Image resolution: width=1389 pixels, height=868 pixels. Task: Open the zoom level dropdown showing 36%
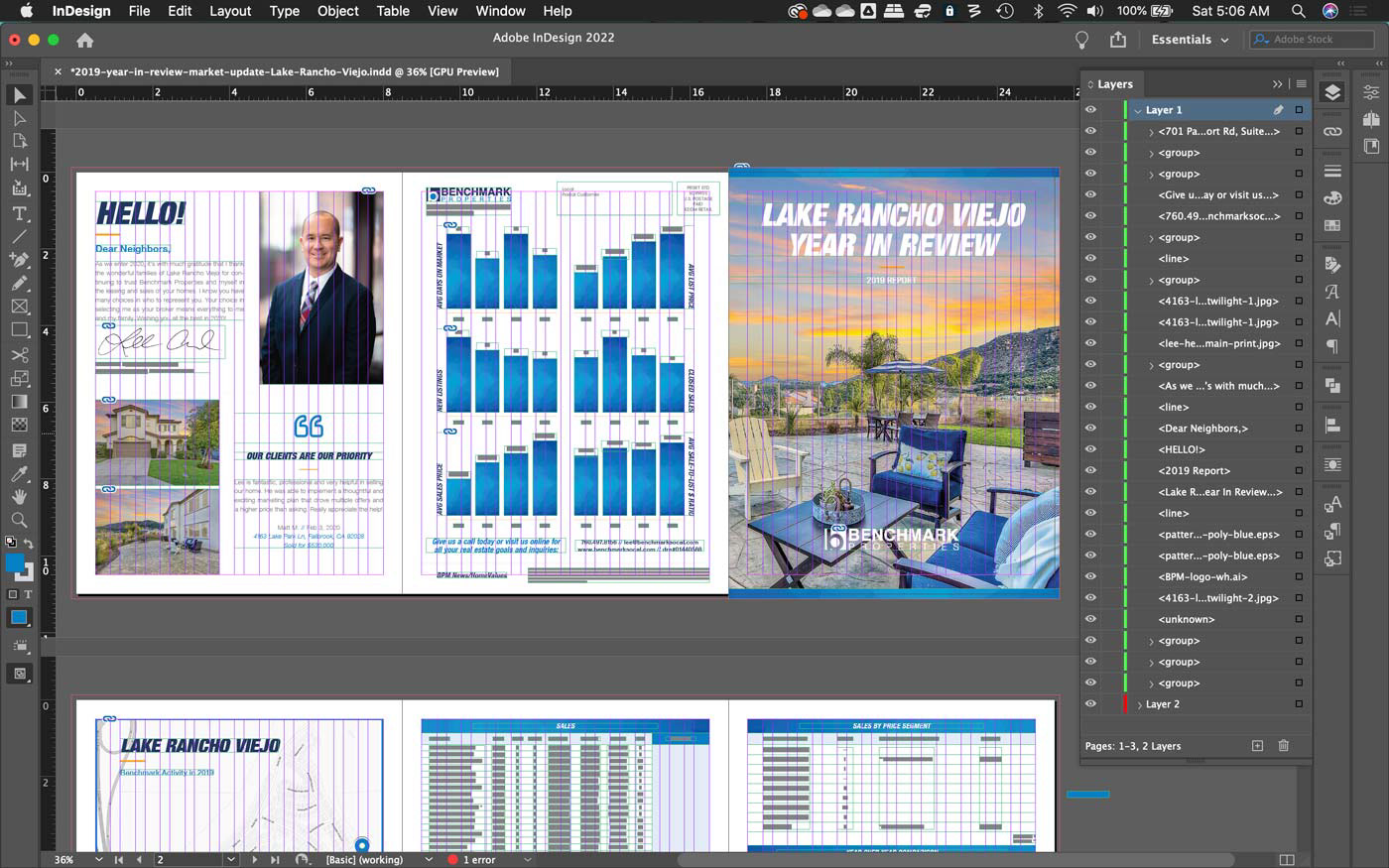[x=98, y=860]
